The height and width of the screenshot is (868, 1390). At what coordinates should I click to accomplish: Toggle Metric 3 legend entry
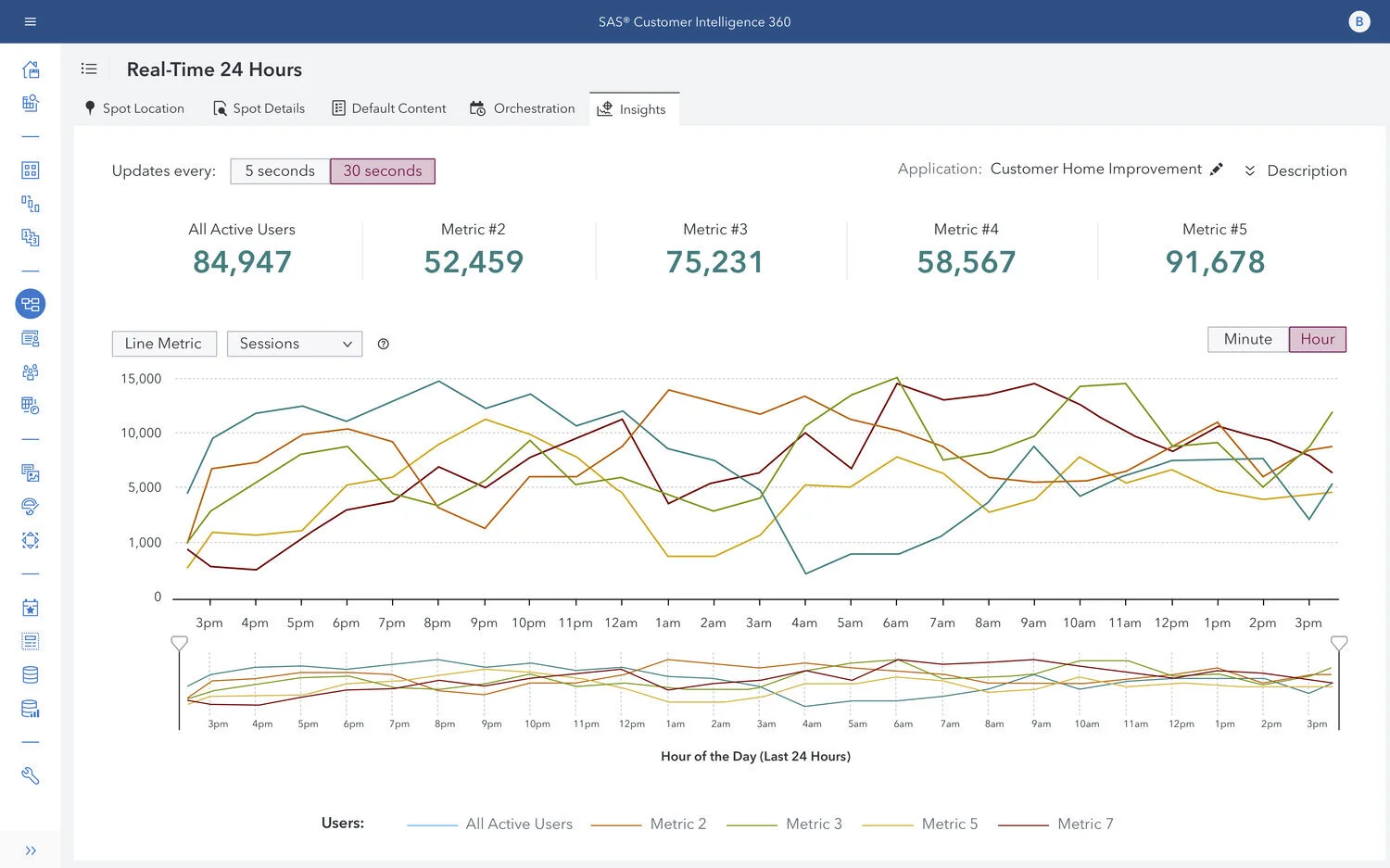pyautogui.click(x=784, y=824)
